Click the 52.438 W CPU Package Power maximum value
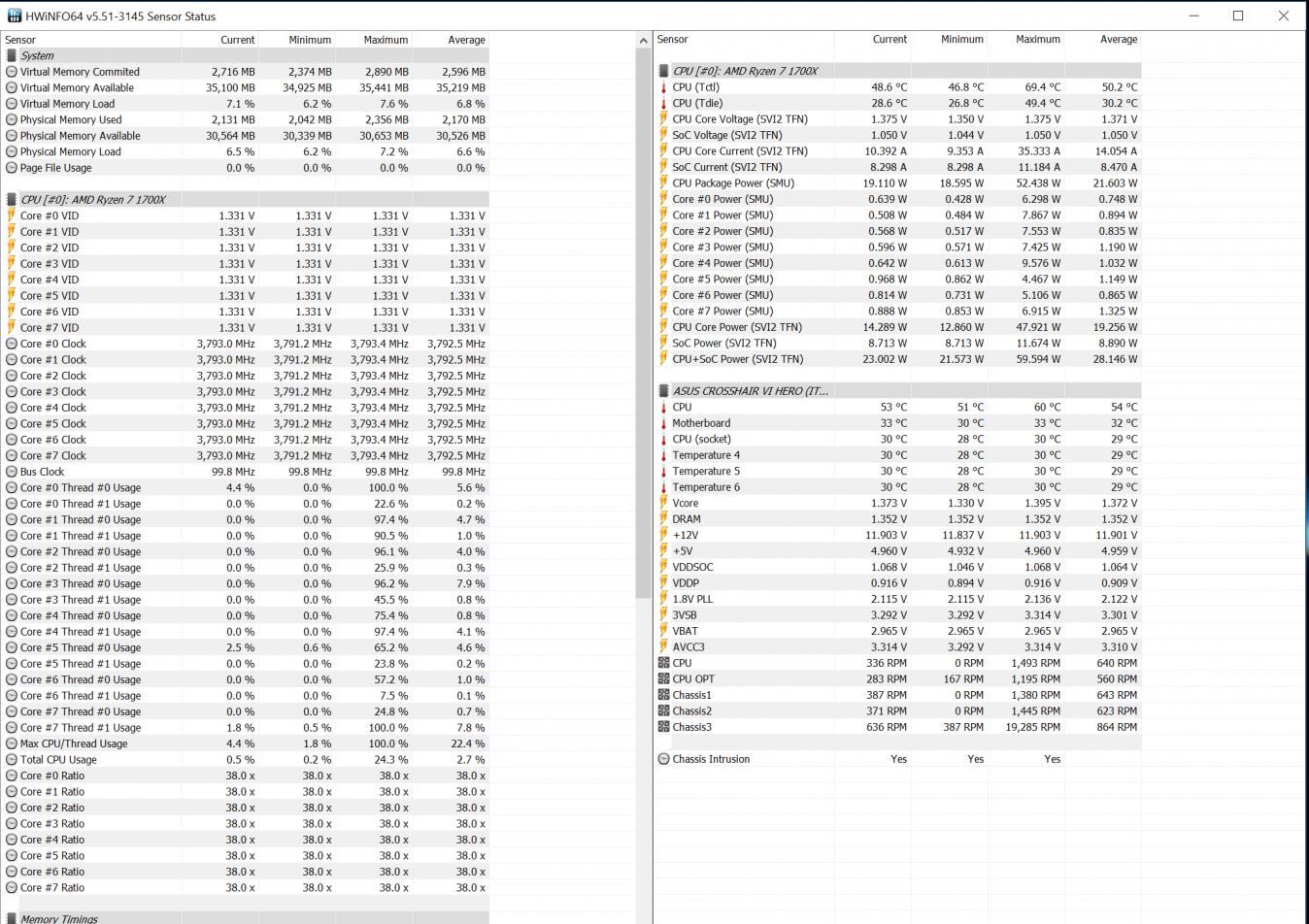 (1037, 182)
